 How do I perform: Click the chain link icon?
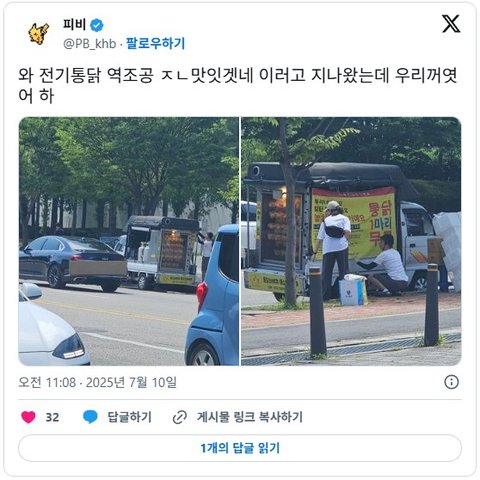pyautogui.click(x=180, y=417)
